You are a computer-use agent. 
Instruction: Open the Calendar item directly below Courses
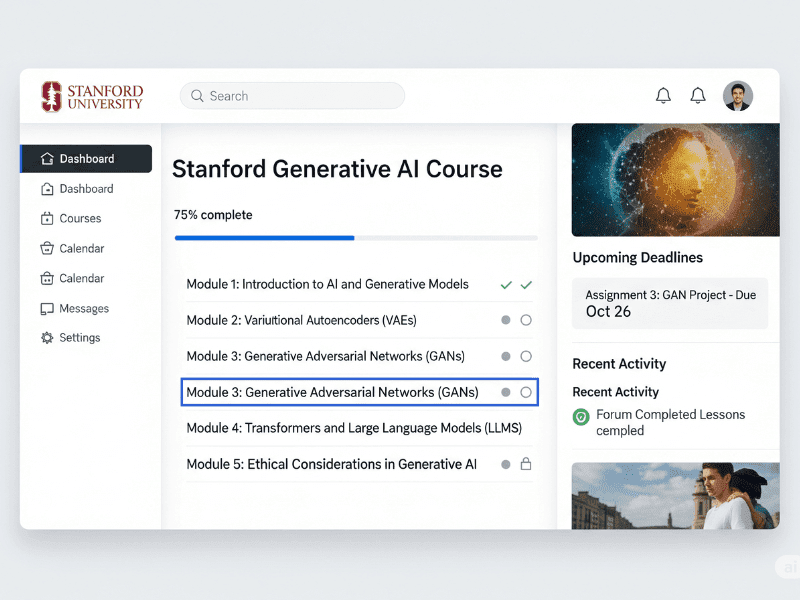(x=72, y=248)
